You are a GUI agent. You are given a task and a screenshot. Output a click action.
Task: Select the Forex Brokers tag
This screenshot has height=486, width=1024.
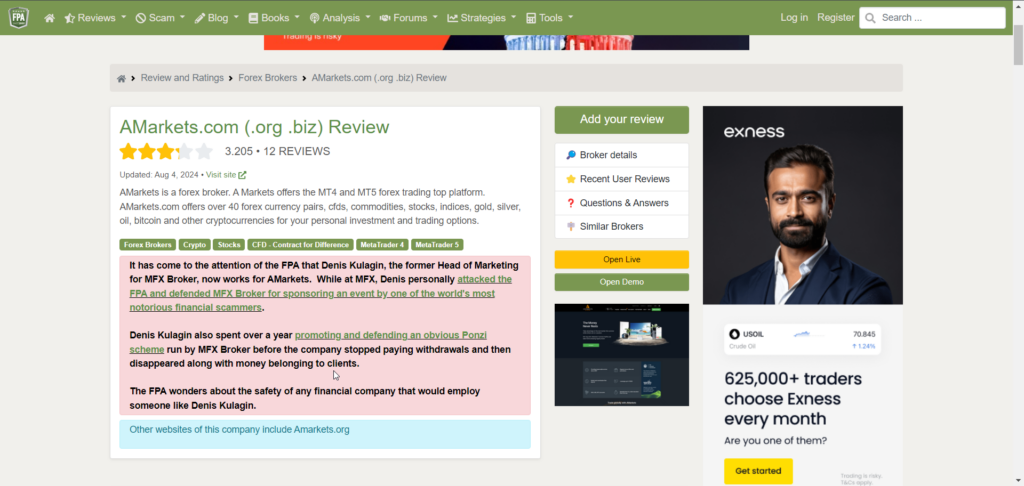(148, 245)
